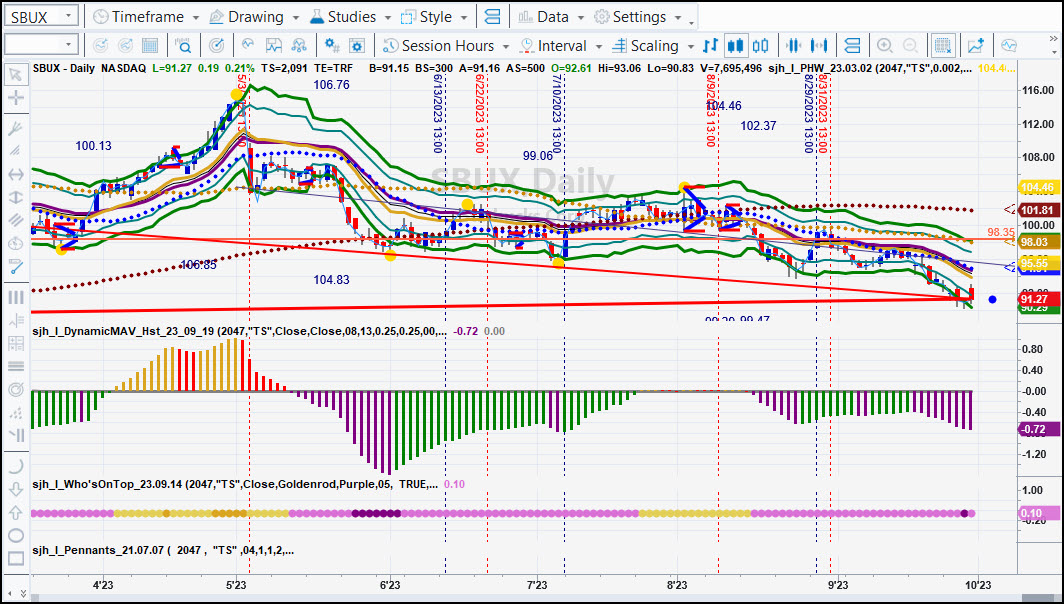Screen dimensions: 1064x604
Task: Switch chart to solid candlestick style
Action: pos(735,45)
